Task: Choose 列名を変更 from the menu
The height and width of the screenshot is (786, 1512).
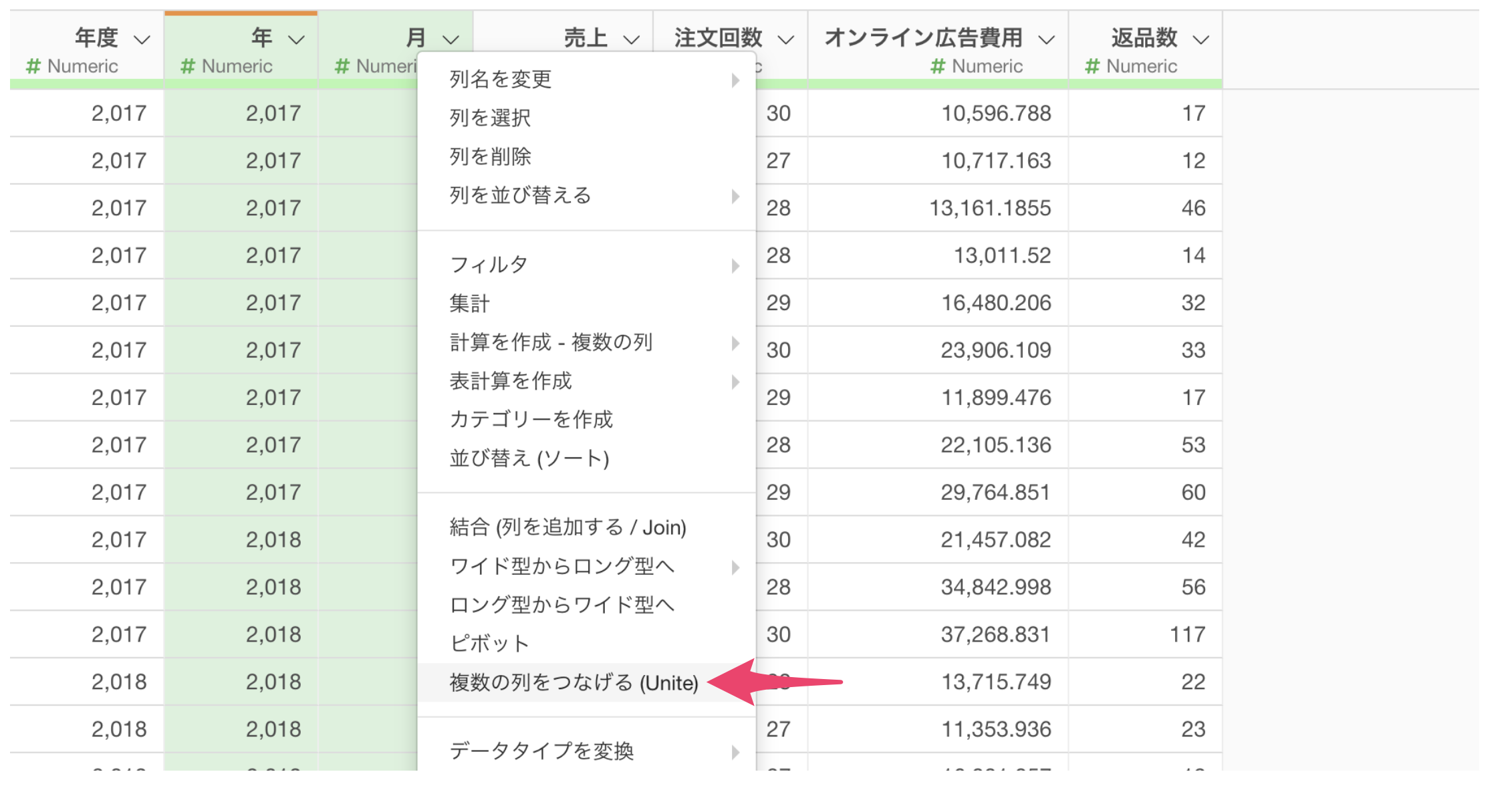Action: coord(501,80)
